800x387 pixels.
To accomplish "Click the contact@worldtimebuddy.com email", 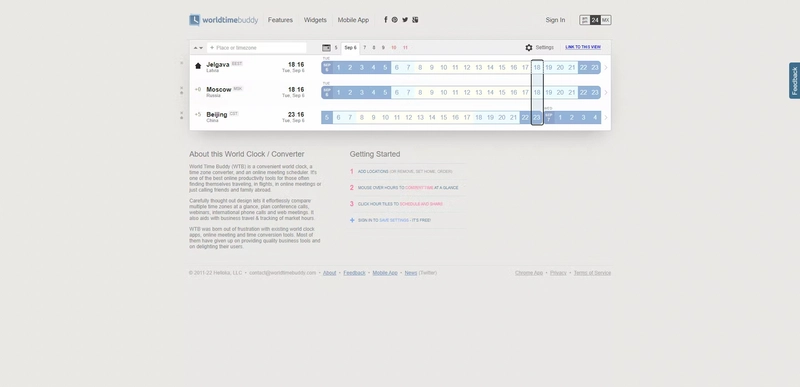I will pyautogui.click(x=283, y=273).
